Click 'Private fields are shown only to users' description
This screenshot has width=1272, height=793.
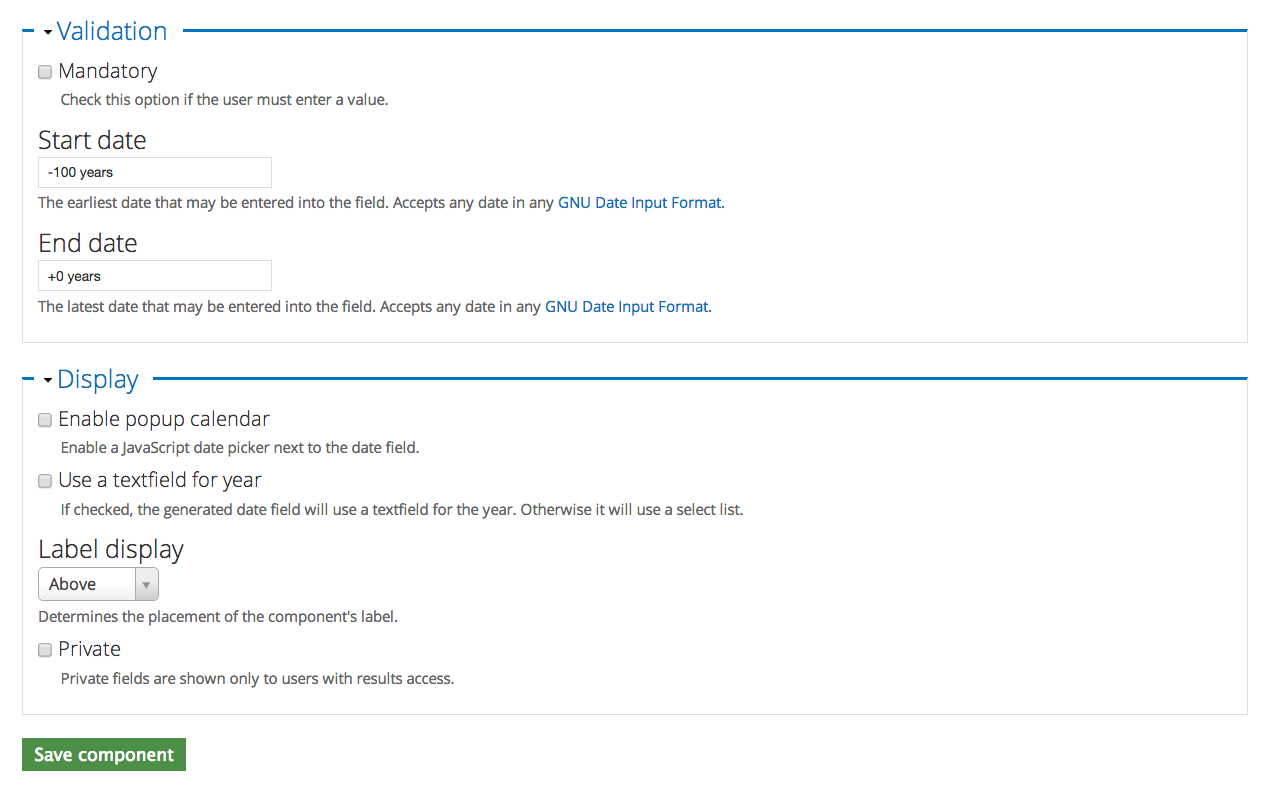coord(258,678)
